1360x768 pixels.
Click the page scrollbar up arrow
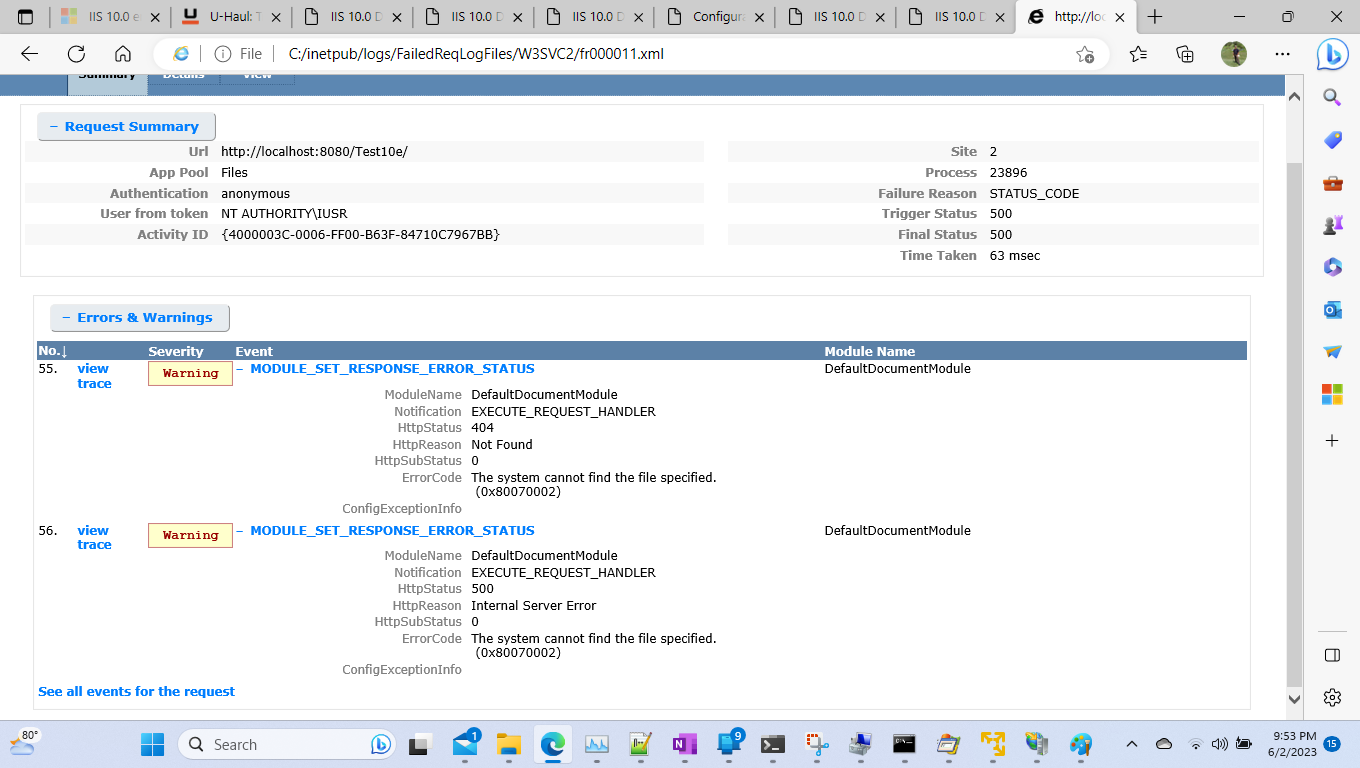pos(1294,98)
